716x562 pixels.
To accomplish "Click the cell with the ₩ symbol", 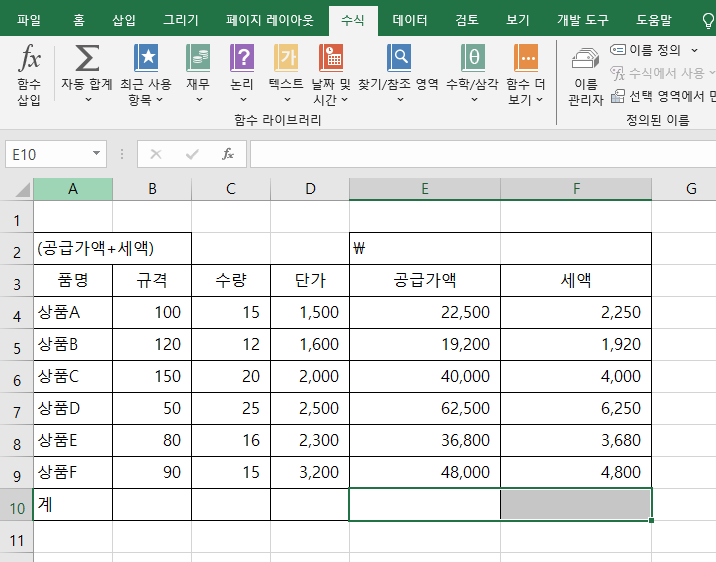I will [x=500, y=248].
